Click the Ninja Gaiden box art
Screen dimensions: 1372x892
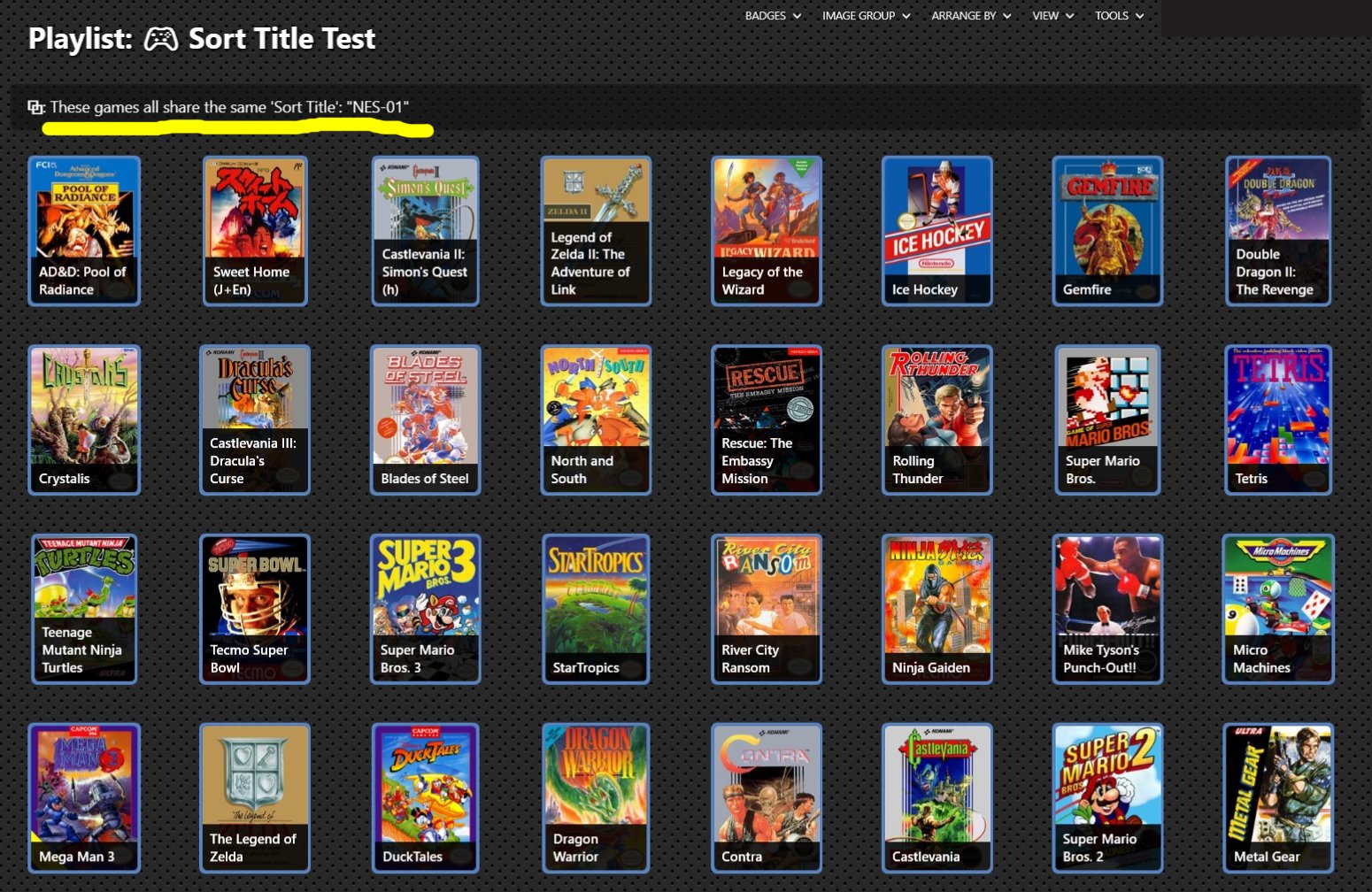pyautogui.click(x=937, y=608)
